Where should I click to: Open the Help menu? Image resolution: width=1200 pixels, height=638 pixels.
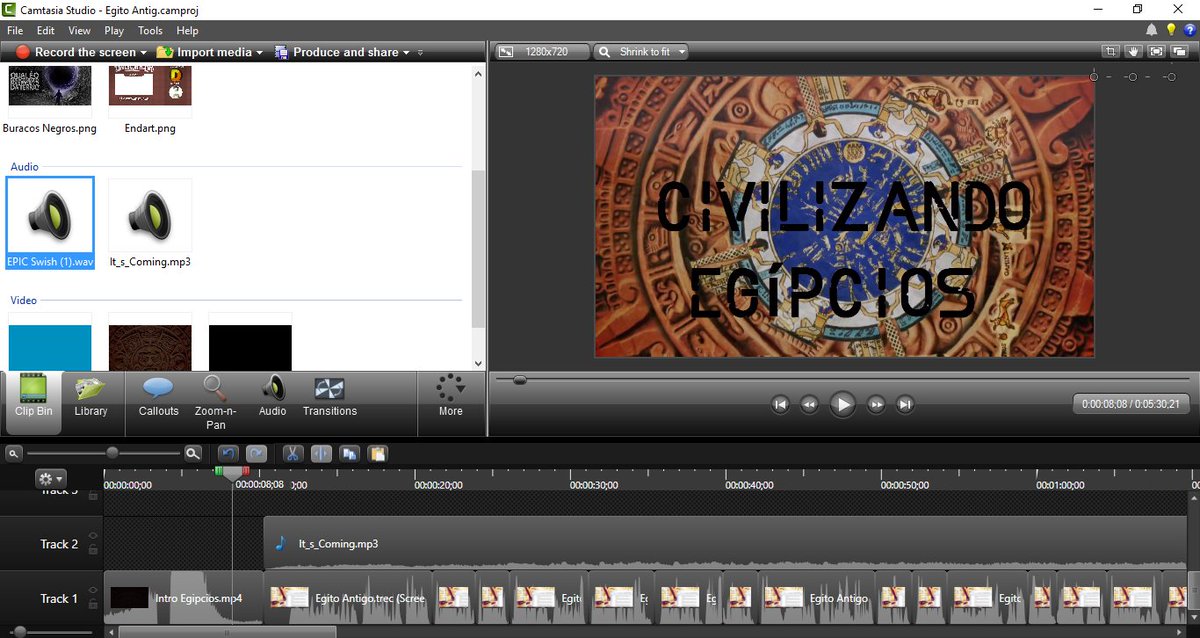187,31
